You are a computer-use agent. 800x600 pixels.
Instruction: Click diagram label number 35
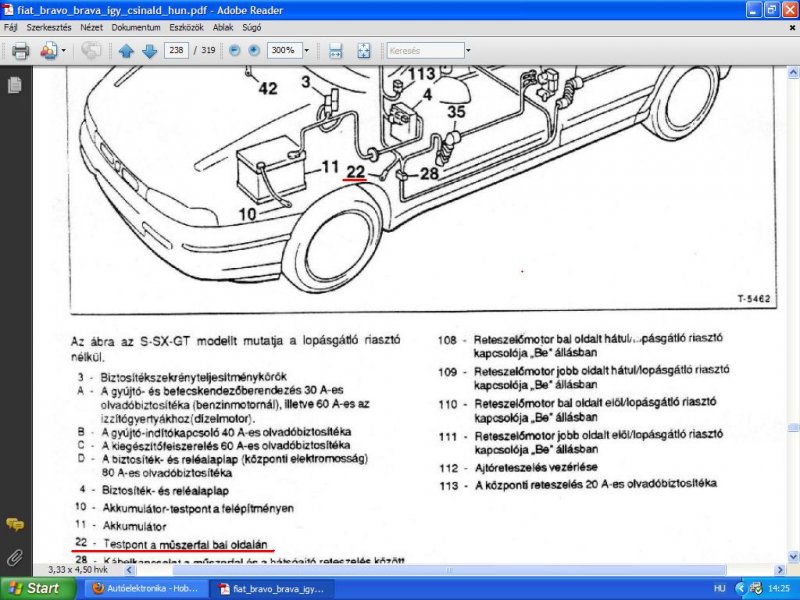click(x=456, y=111)
